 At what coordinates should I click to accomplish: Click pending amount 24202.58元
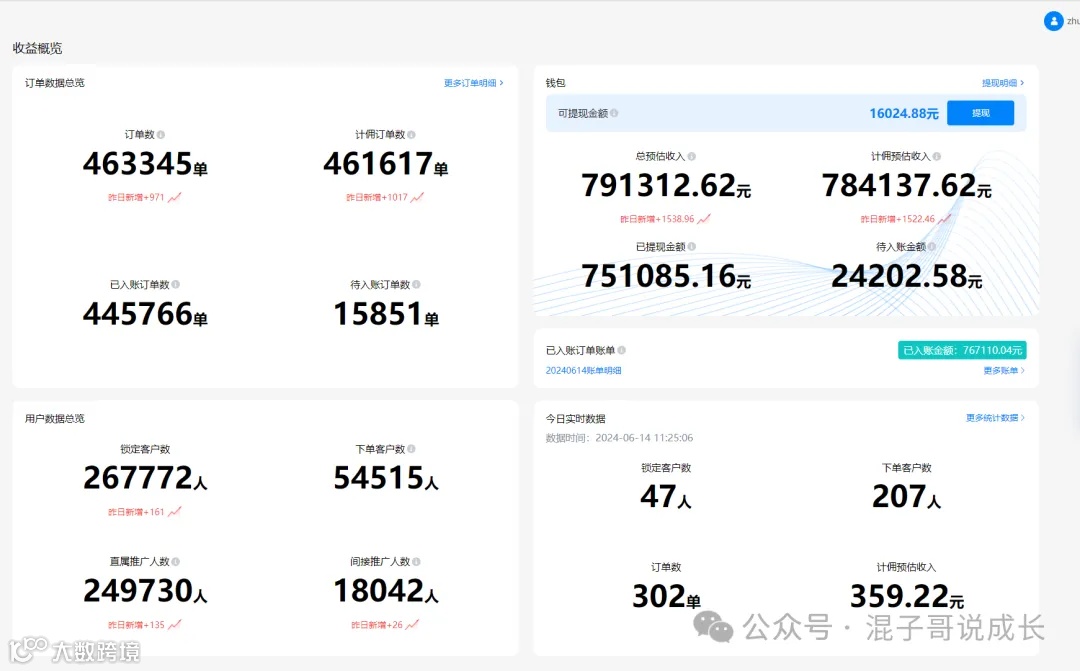point(906,276)
